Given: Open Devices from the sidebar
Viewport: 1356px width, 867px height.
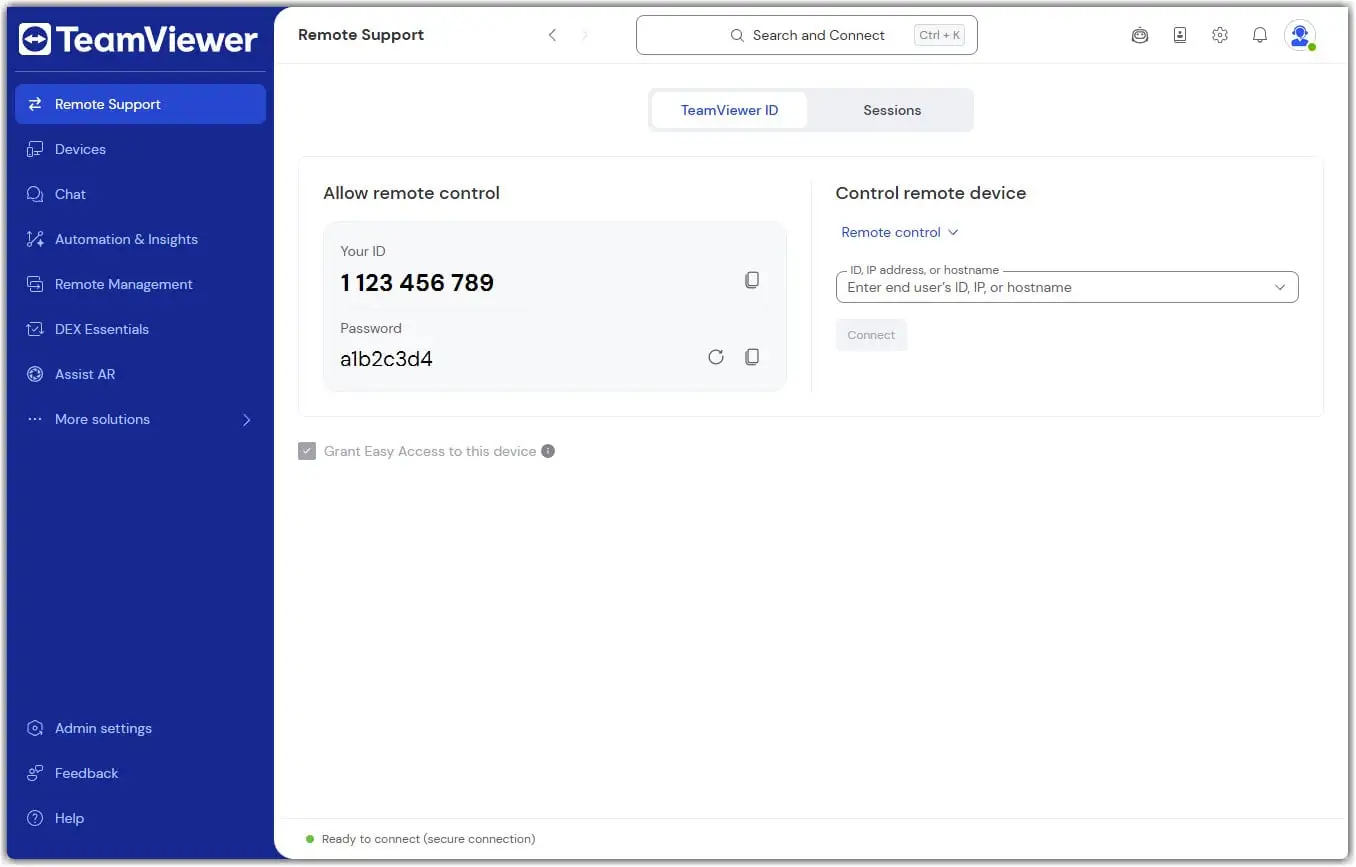Looking at the screenshot, I should pyautogui.click(x=140, y=149).
